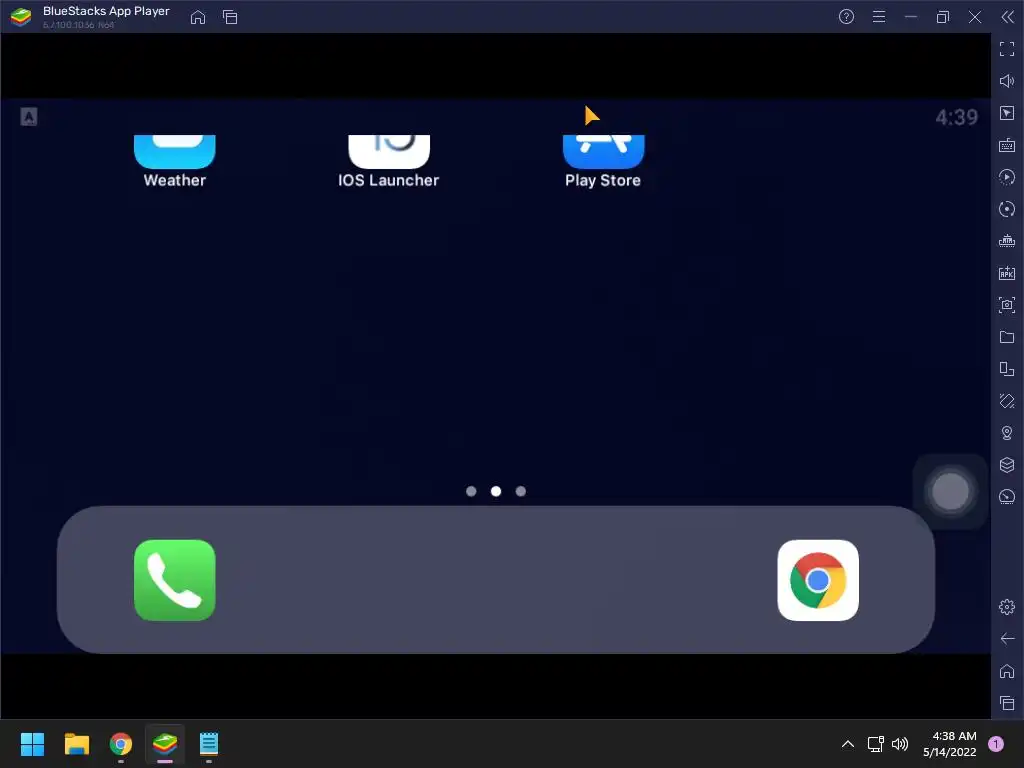Open recent apps from sidebar bottom

pyautogui.click(x=1007, y=703)
